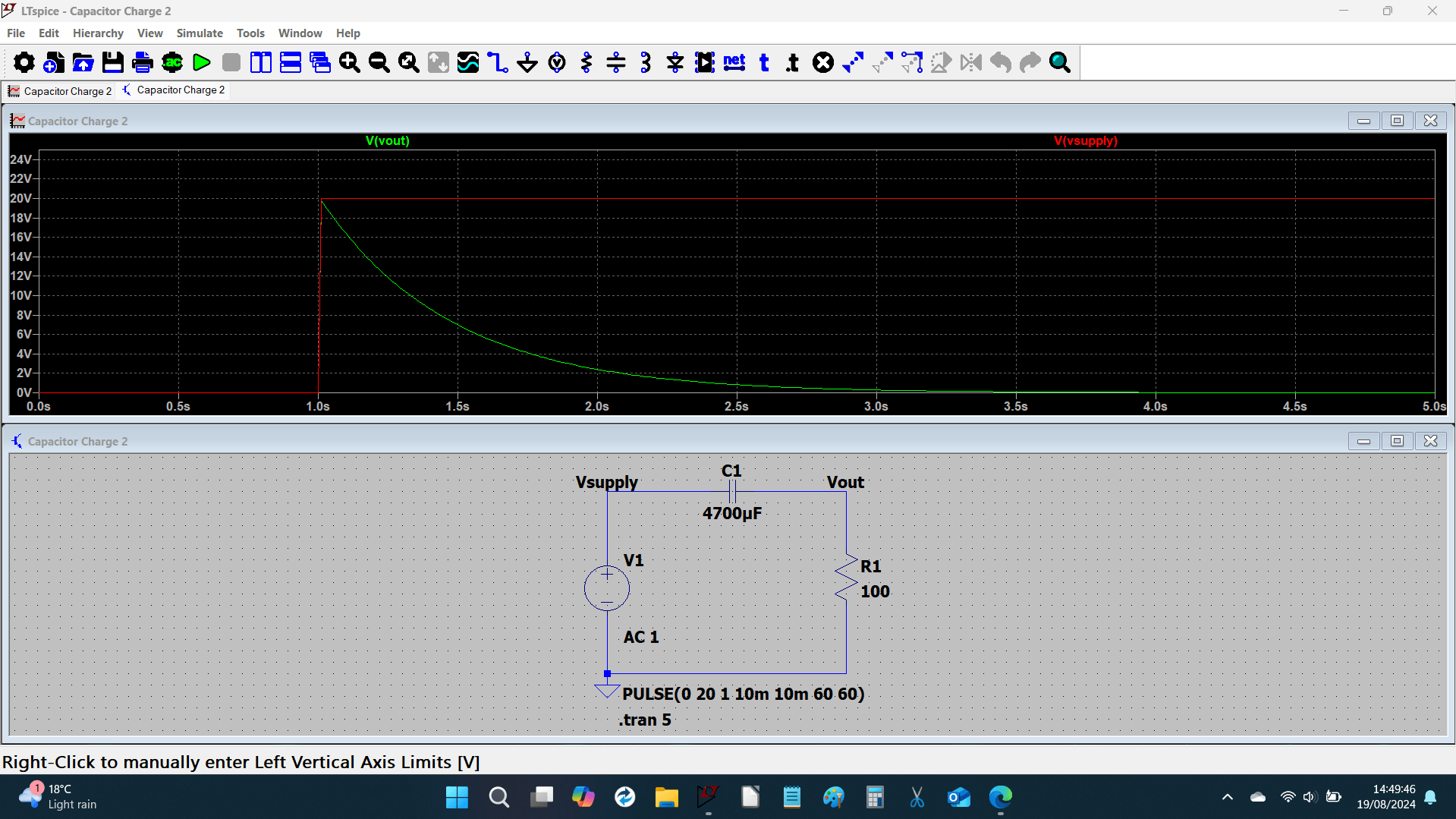Screen dimensions: 1456x819
Task: Zoom in with magnifier plus icon
Action: point(350,62)
